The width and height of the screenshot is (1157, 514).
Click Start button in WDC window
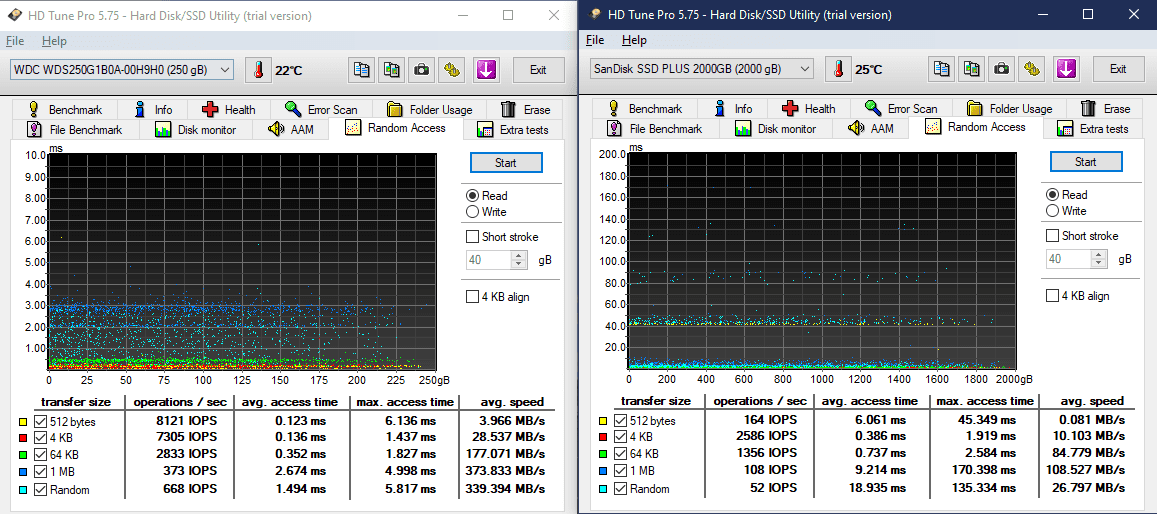point(506,163)
